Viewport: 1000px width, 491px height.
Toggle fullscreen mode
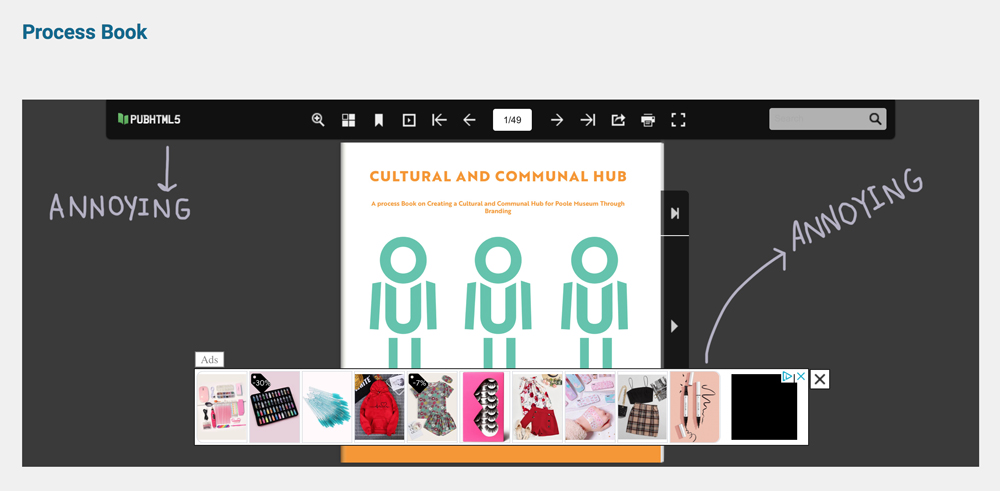pos(678,120)
